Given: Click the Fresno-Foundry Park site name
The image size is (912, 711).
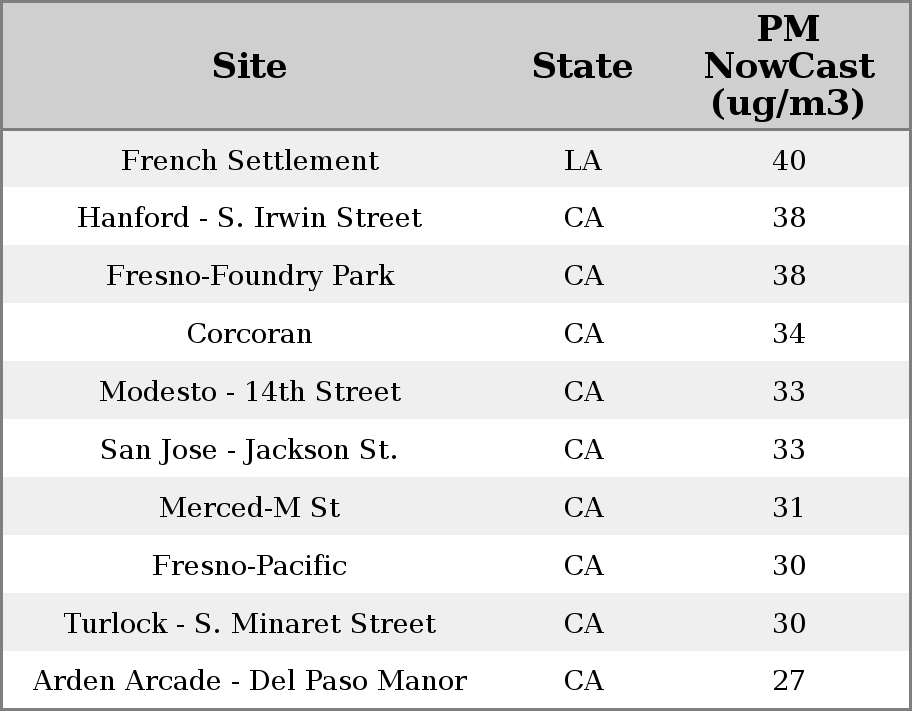Looking at the screenshot, I should tap(250, 276).
